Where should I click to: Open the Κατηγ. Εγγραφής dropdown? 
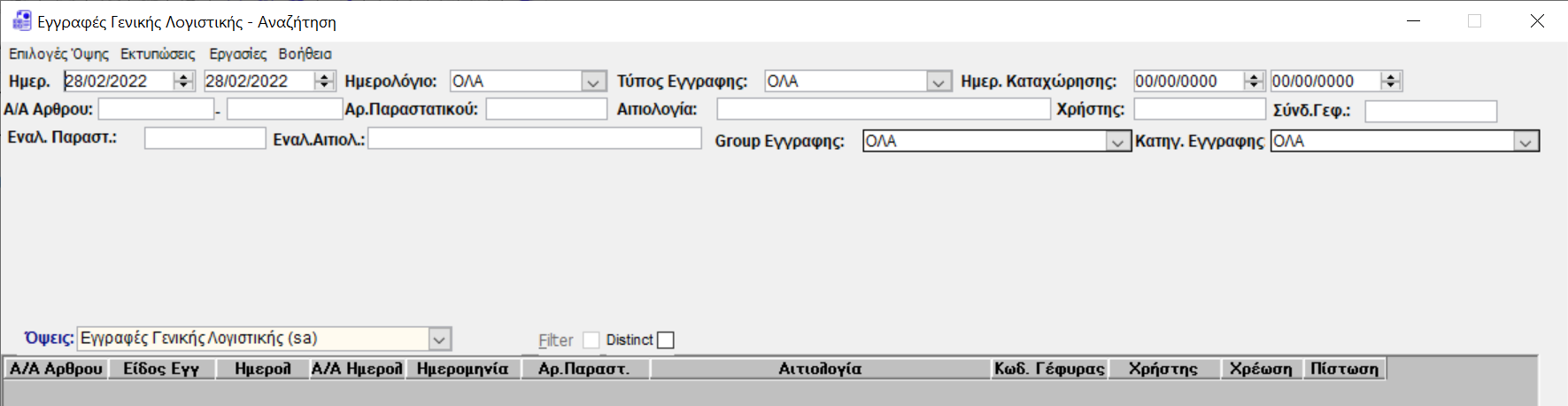(x=1526, y=142)
